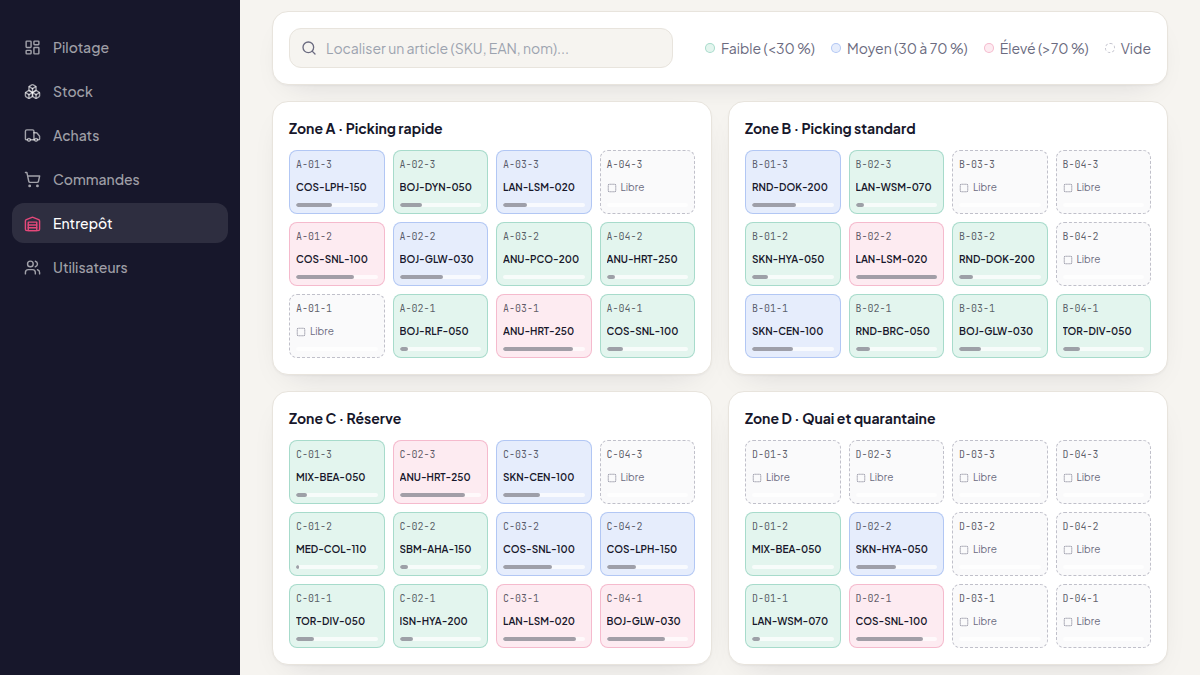Select slot D-02-2 SKN-HYA-050
The image size is (1200, 675).
896,544
